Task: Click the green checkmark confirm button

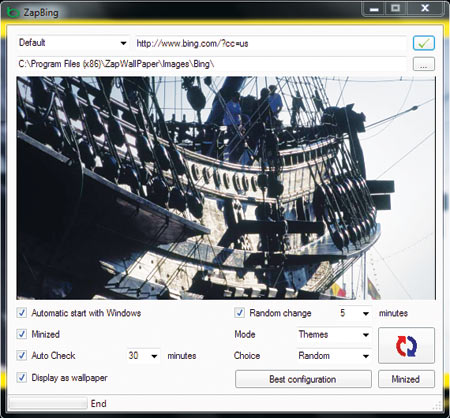Action: click(x=424, y=43)
